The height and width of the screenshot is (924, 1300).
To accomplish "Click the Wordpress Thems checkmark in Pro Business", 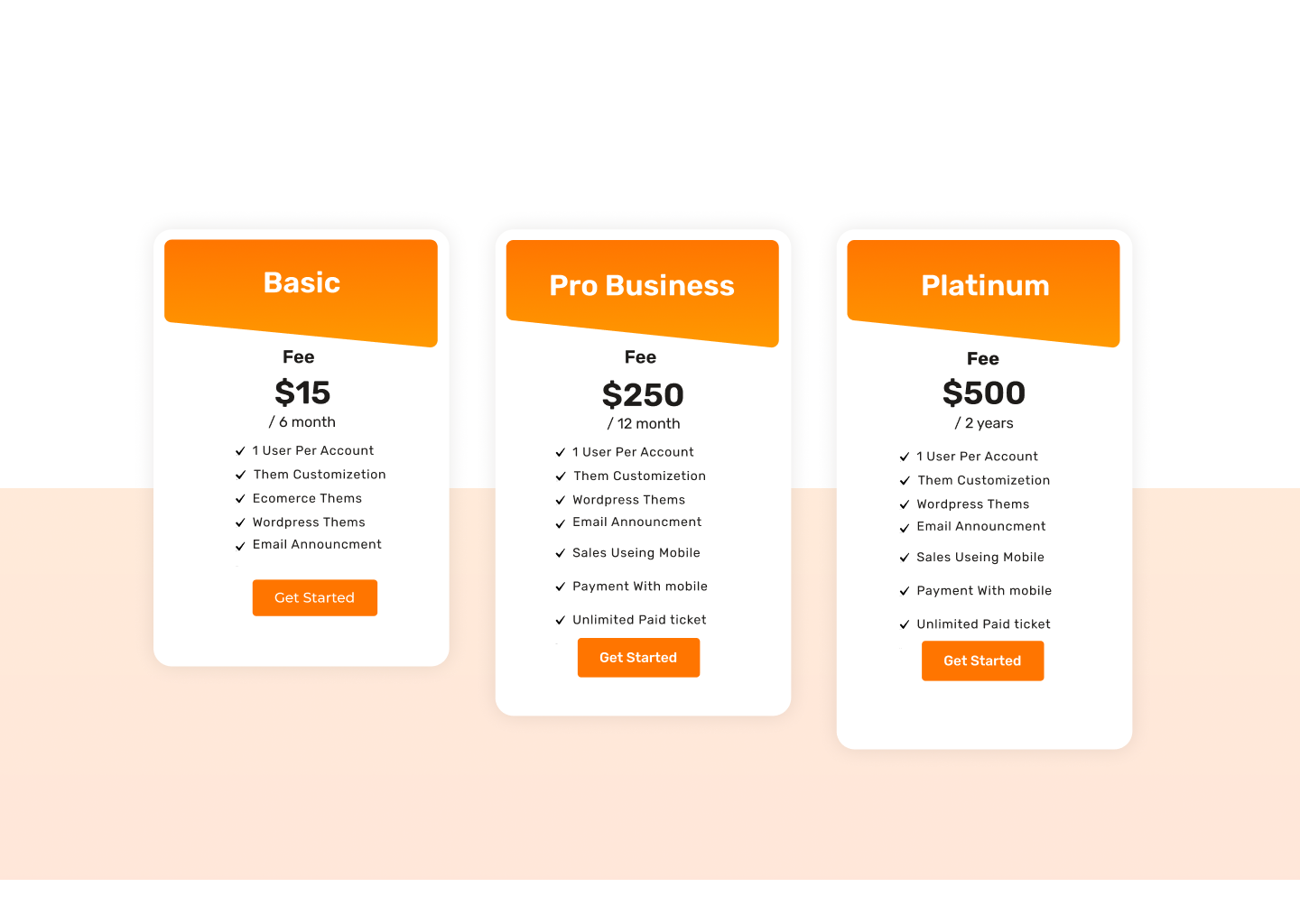I will [x=560, y=501].
